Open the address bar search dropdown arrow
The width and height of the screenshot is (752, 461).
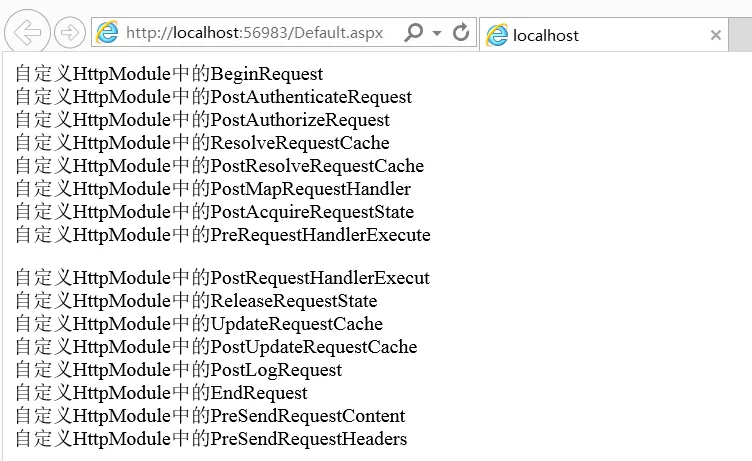coord(437,33)
